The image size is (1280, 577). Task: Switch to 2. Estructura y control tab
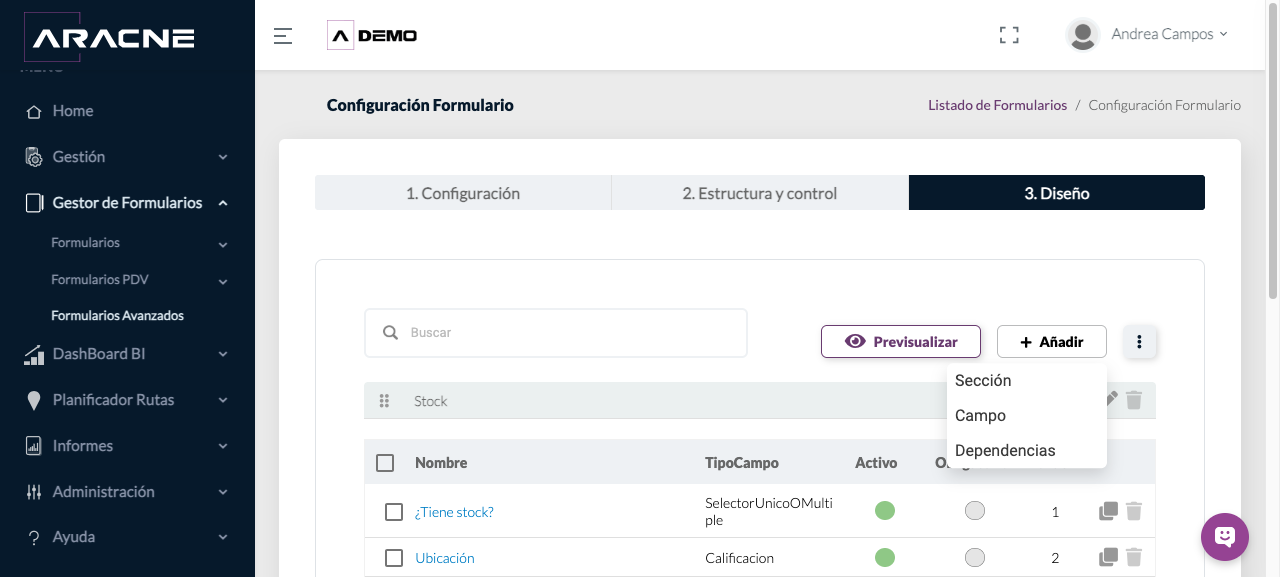[760, 193]
